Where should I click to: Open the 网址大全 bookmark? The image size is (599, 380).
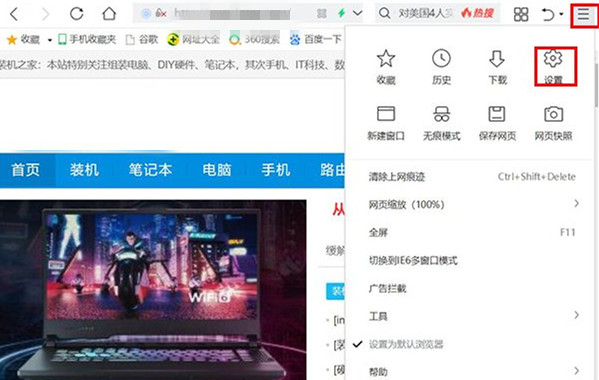click(x=194, y=39)
